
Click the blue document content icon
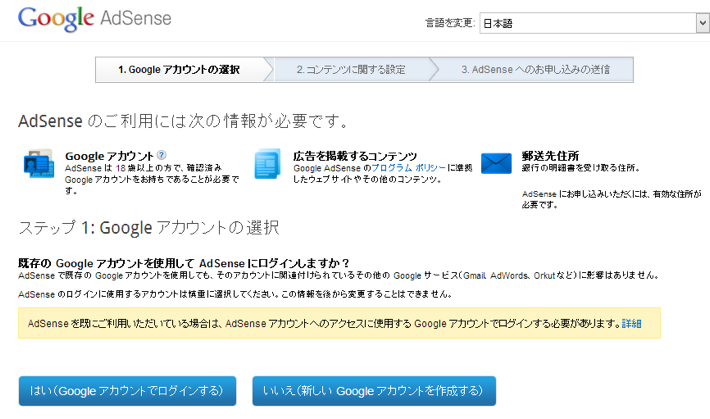pyautogui.click(x=267, y=164)
